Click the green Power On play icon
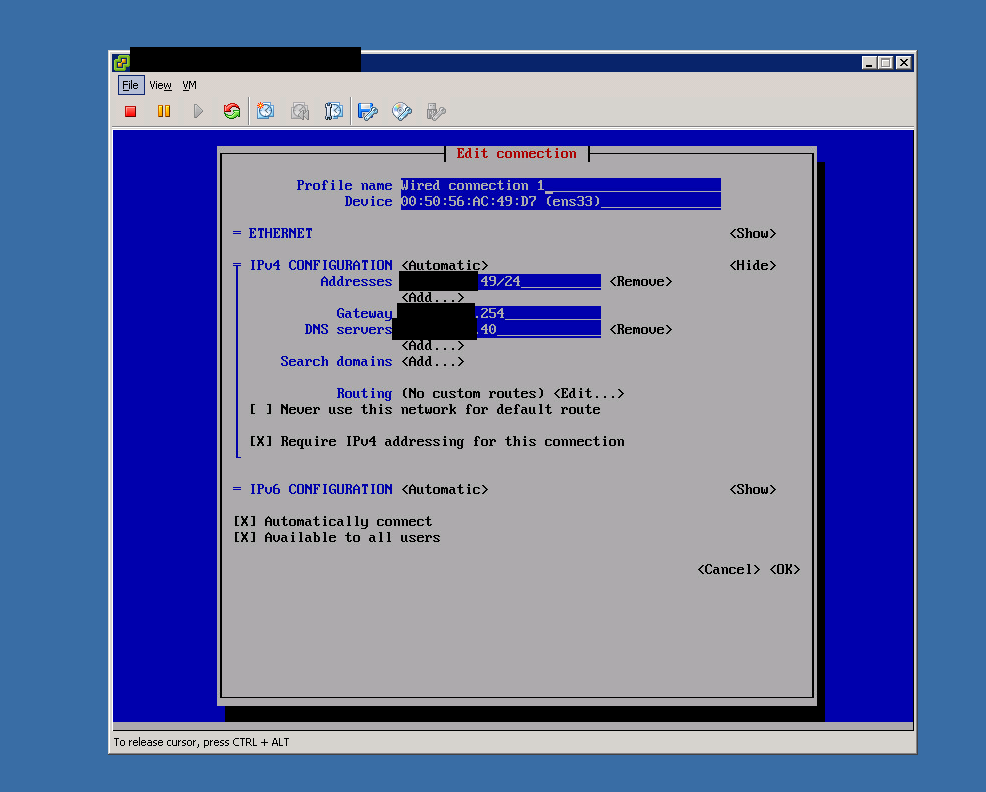The image size is (986, 792). (198, 111)
